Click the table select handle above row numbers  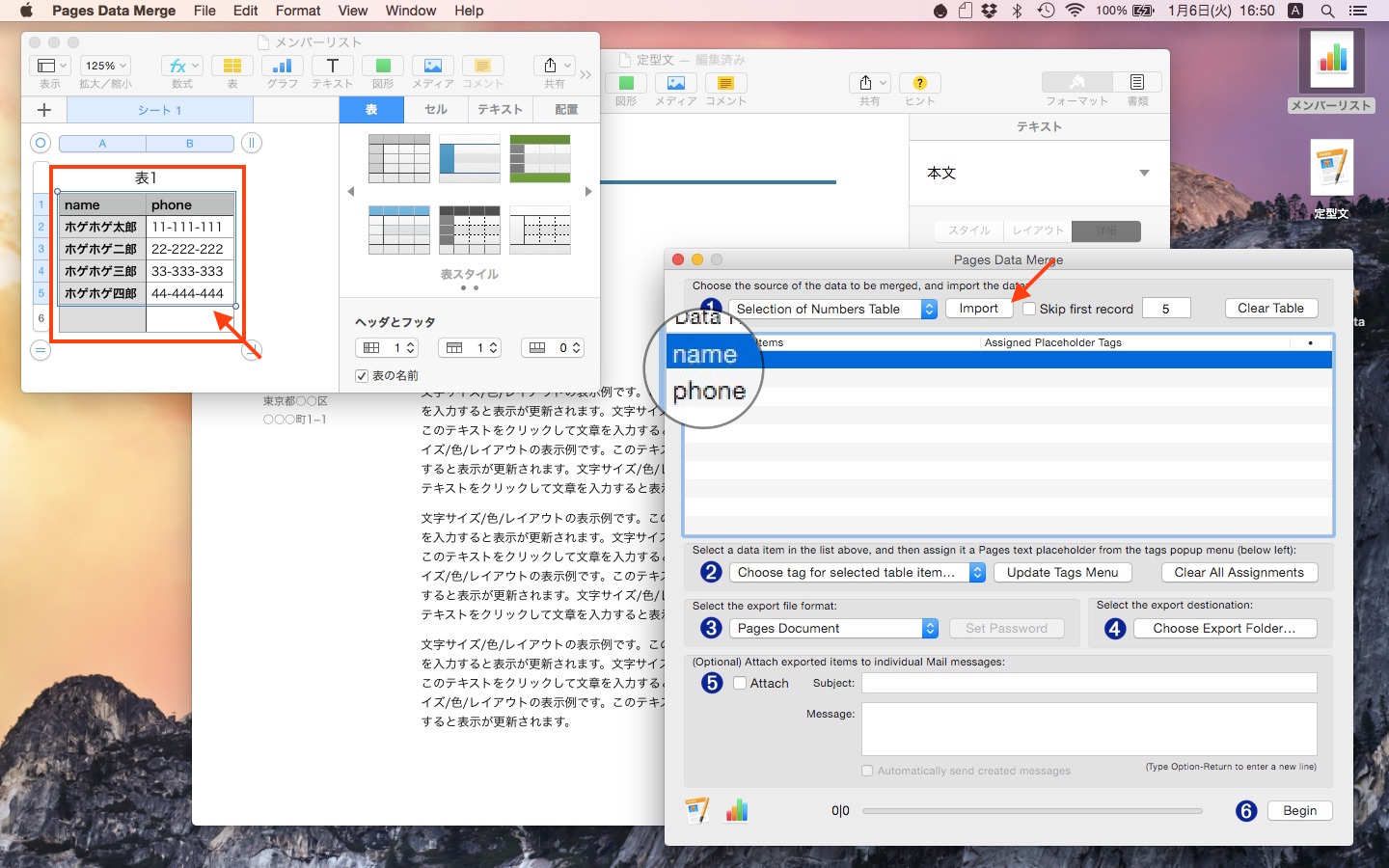point(41,143)
